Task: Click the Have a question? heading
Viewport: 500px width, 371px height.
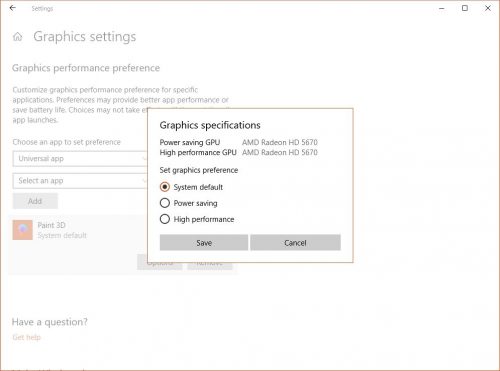Action: coord(50,322)
